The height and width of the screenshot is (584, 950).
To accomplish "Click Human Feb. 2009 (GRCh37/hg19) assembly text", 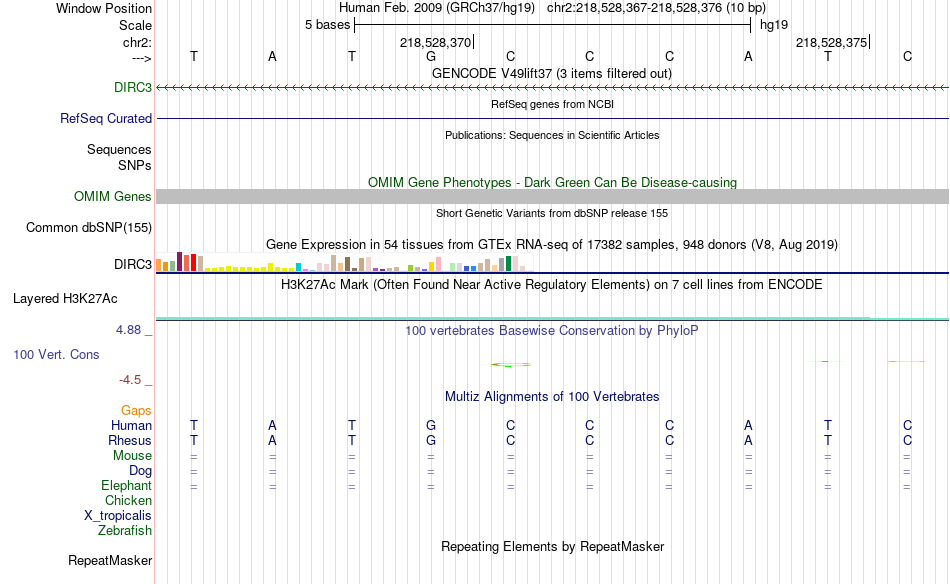I will 436,8.
